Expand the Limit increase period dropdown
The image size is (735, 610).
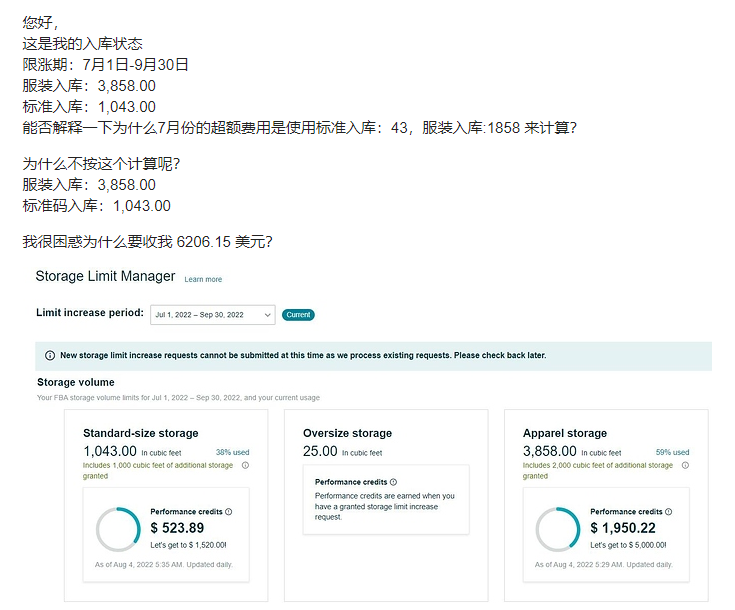coord(213,315)
